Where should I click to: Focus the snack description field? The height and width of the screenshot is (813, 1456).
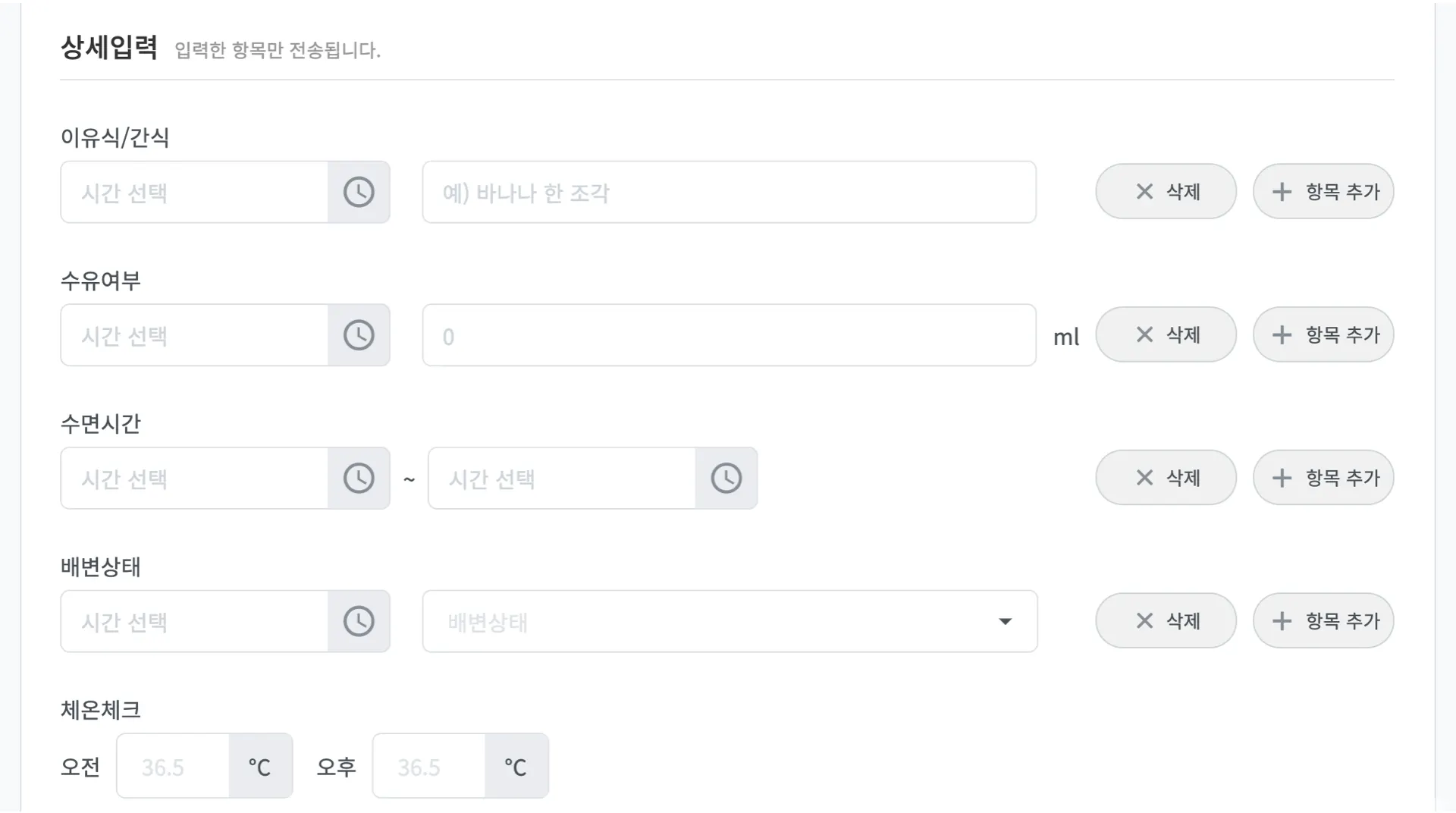pyautogui.click(x=729, y=192)
